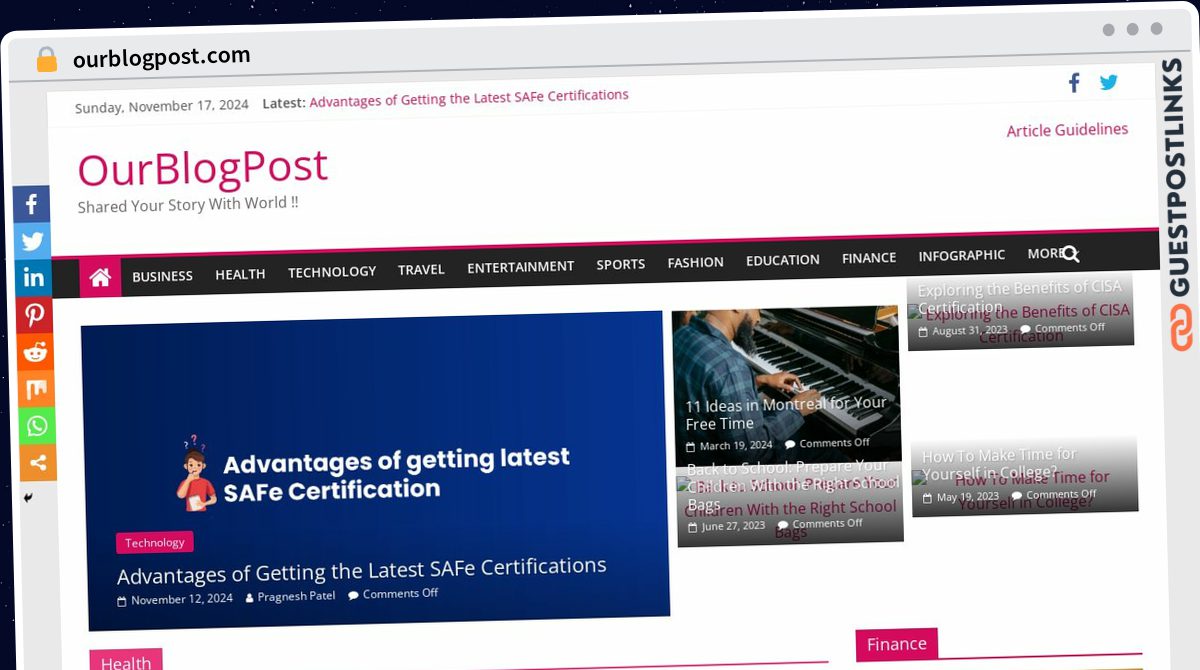Open the BUSINESS menu item

tap(162, 276)
